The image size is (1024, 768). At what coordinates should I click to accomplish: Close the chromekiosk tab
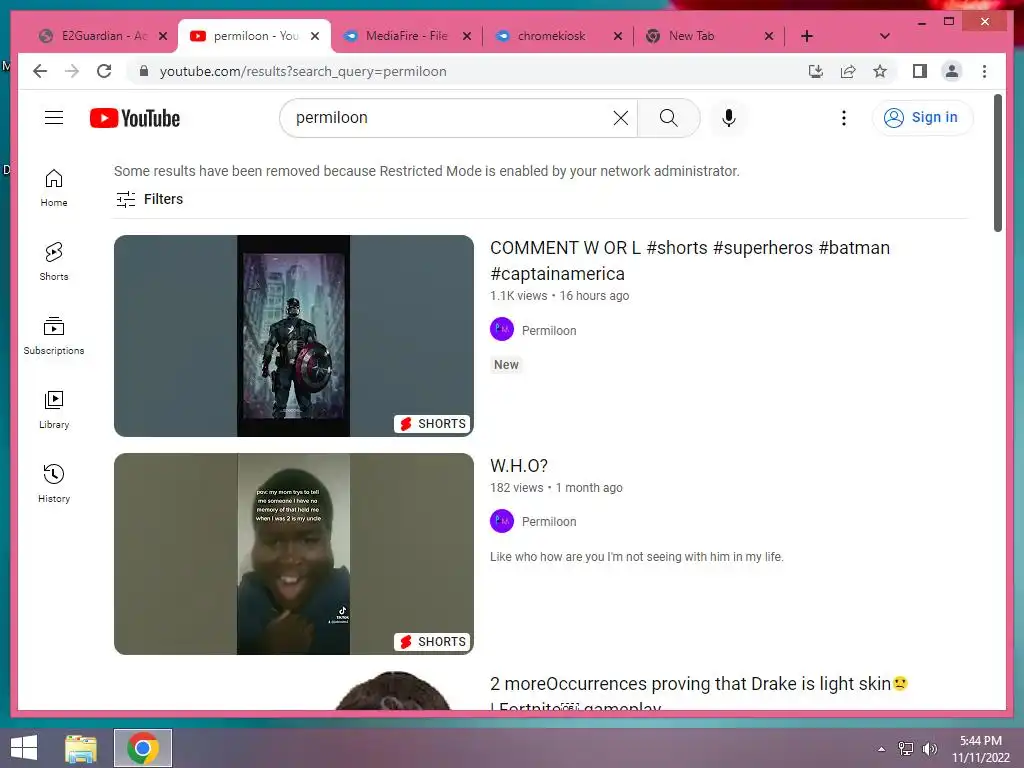pyautogui.click(x=618, y=36)
